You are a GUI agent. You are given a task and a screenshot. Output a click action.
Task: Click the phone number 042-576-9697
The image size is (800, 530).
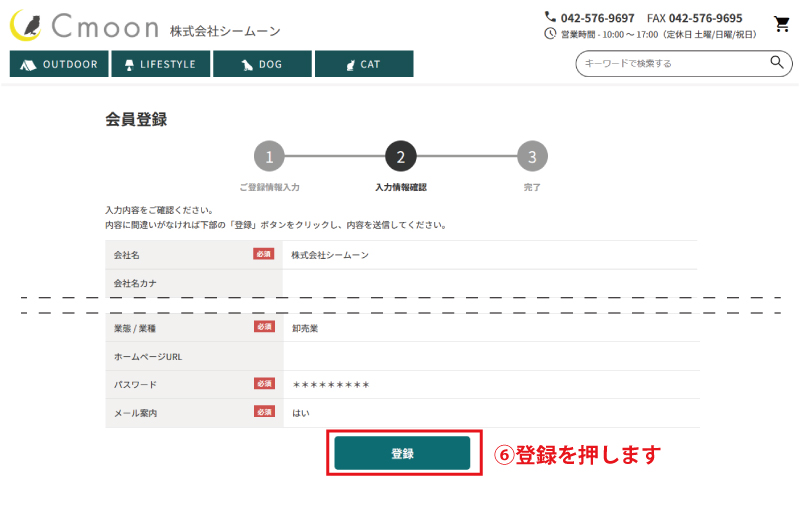pyautogui.click(x=597, y=18)
